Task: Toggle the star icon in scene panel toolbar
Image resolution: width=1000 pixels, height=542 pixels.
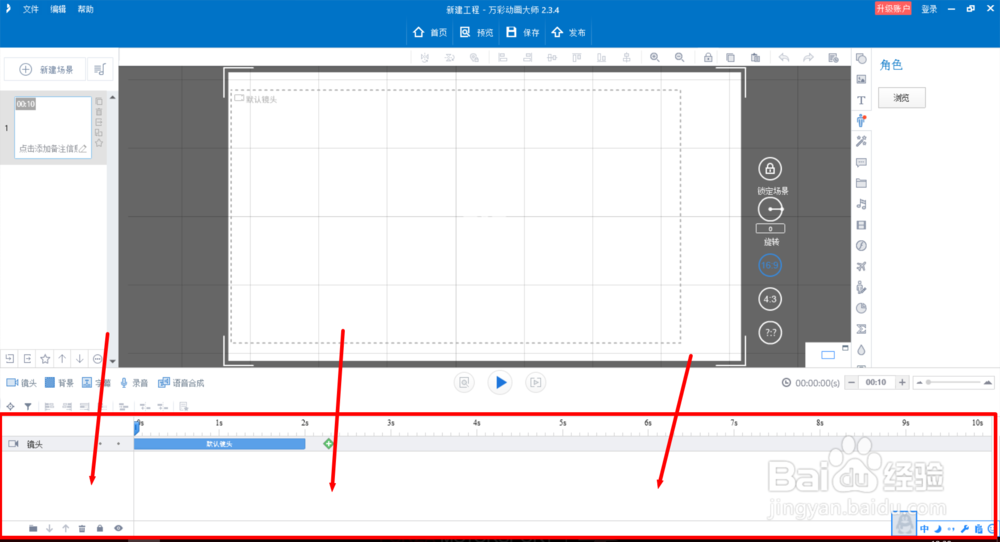Action: [45, 359]
